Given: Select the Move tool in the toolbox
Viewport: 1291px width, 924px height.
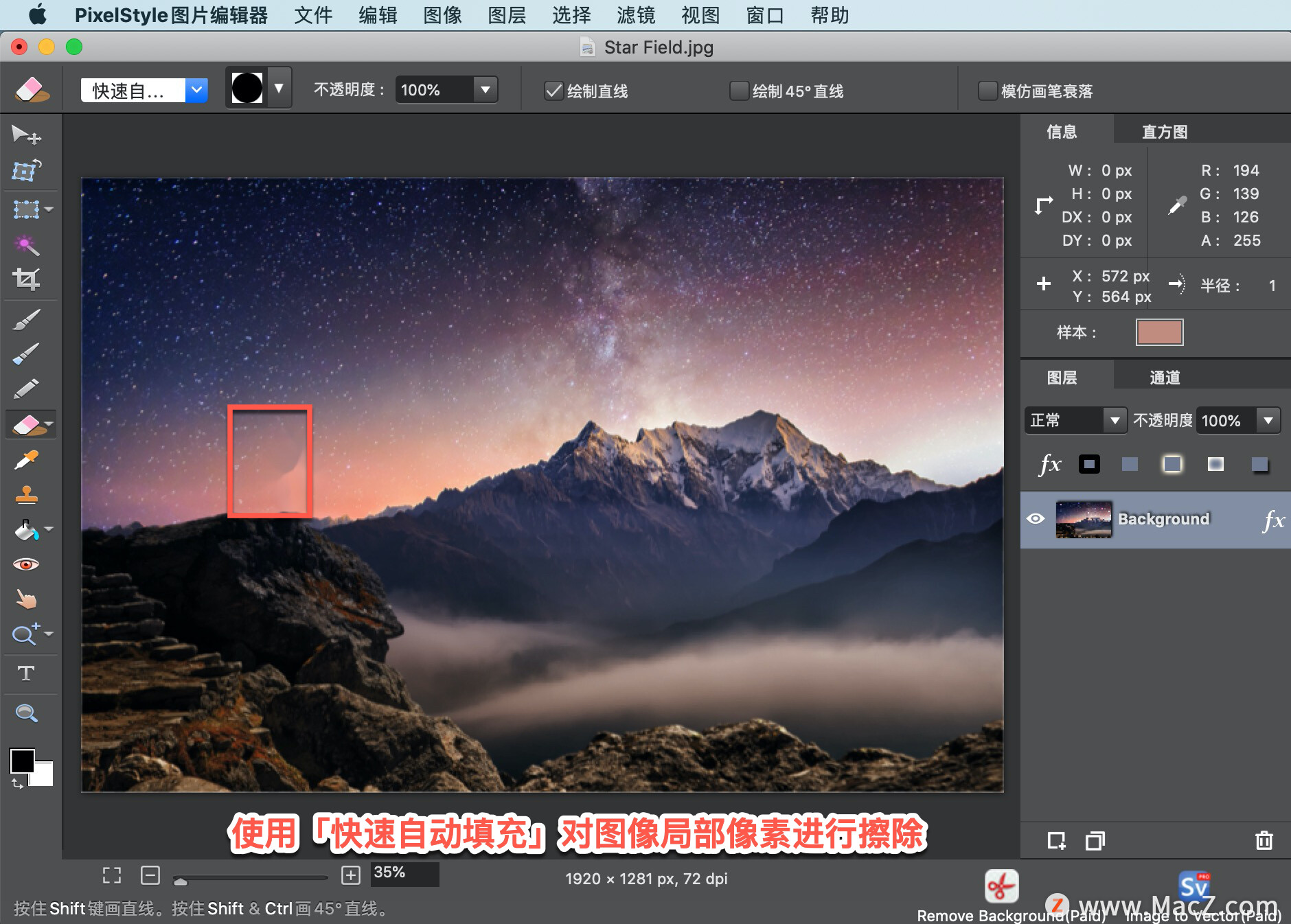Looking at the screenshot, I should click(x=26, y=135).
